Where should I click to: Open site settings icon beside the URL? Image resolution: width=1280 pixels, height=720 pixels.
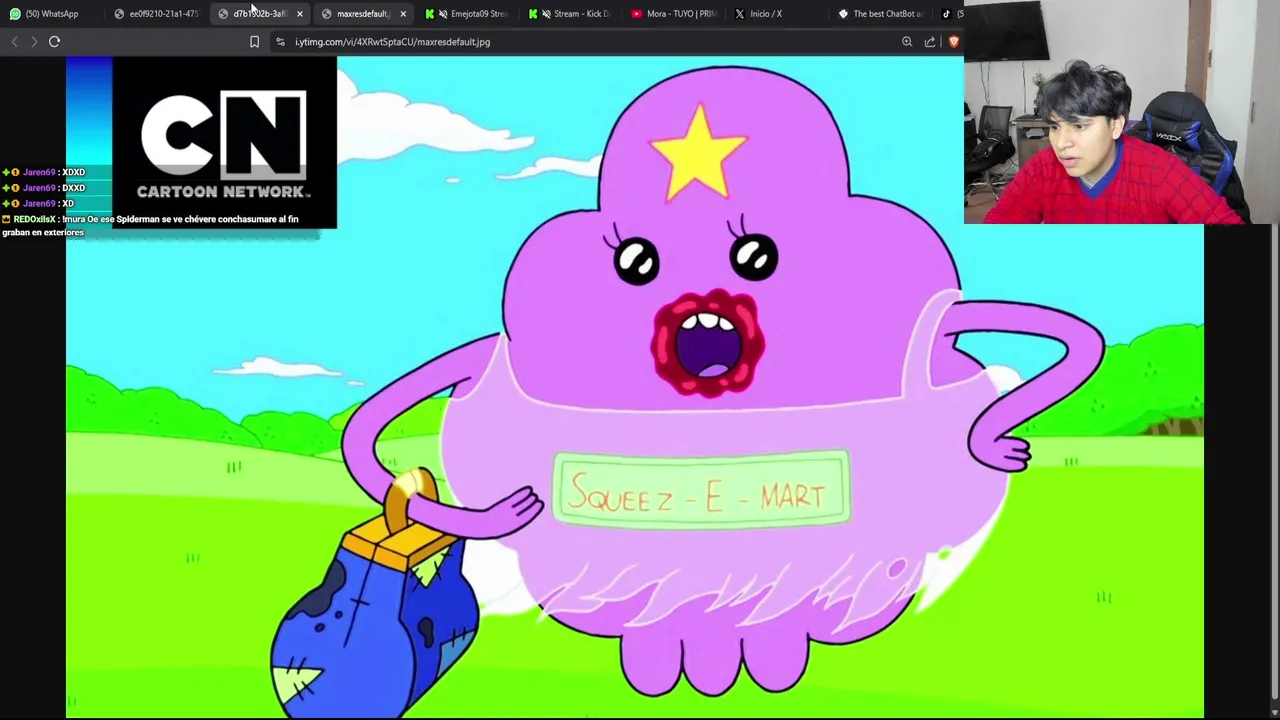click(x=280, y=42)
